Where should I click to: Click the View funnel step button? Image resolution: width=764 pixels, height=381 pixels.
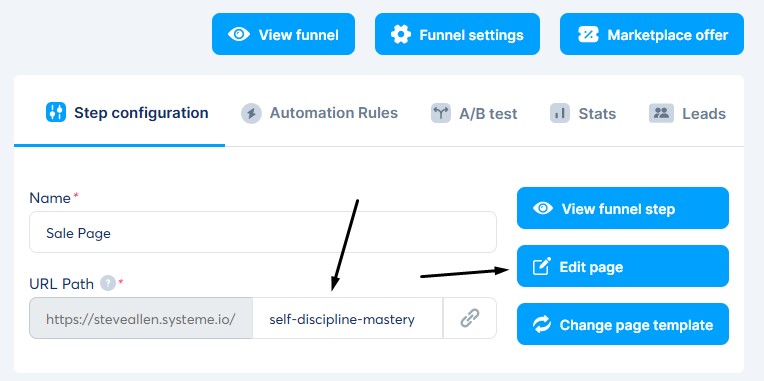click(623, 208)
